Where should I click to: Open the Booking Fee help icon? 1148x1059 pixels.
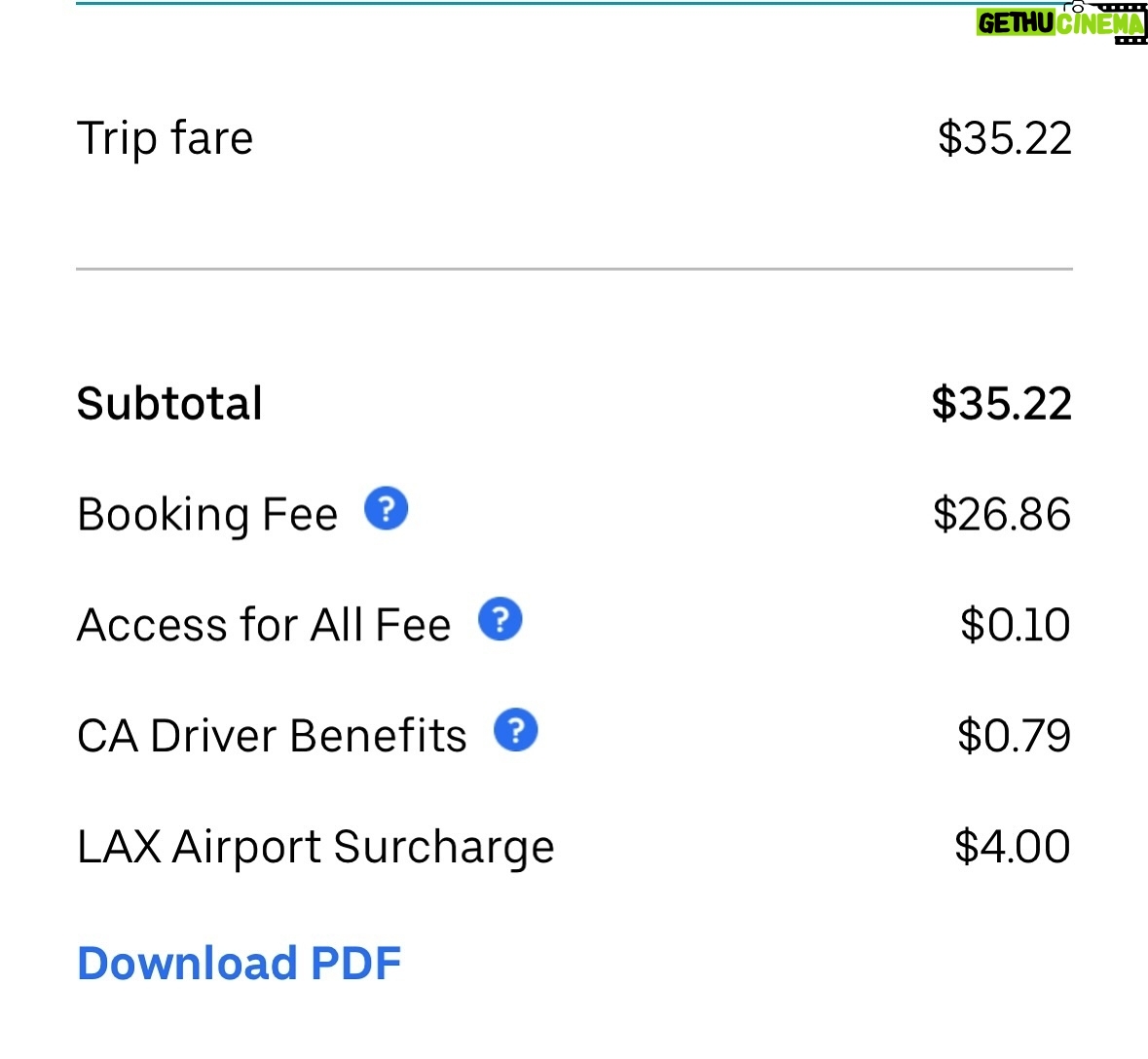click(386, 508)
